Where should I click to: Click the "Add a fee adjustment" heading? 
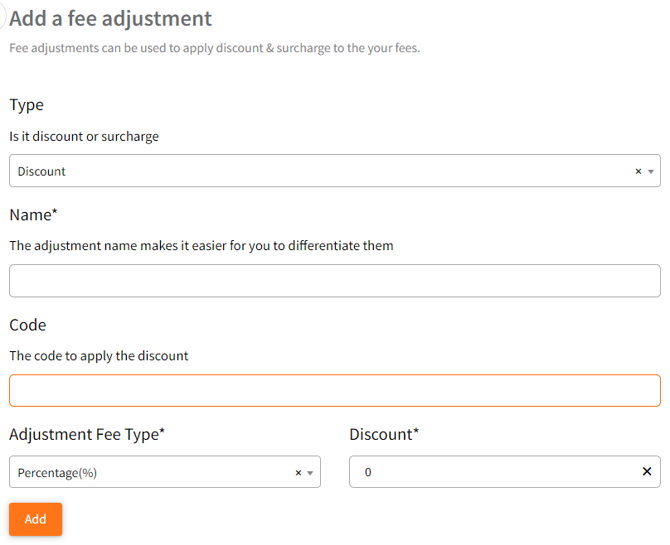(111, 19)
